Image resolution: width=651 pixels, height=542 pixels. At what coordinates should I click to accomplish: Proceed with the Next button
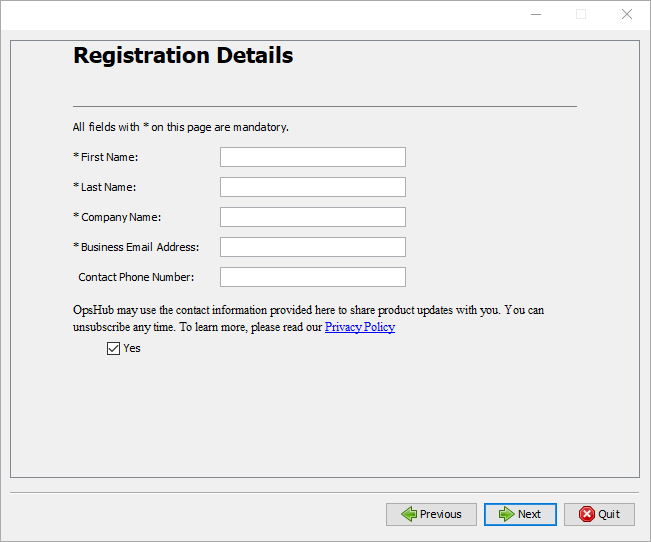[520, 514]
